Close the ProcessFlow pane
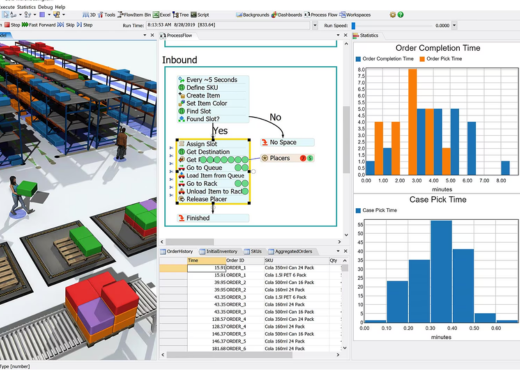Screen dimensions: 520x370 pos(345,35)
